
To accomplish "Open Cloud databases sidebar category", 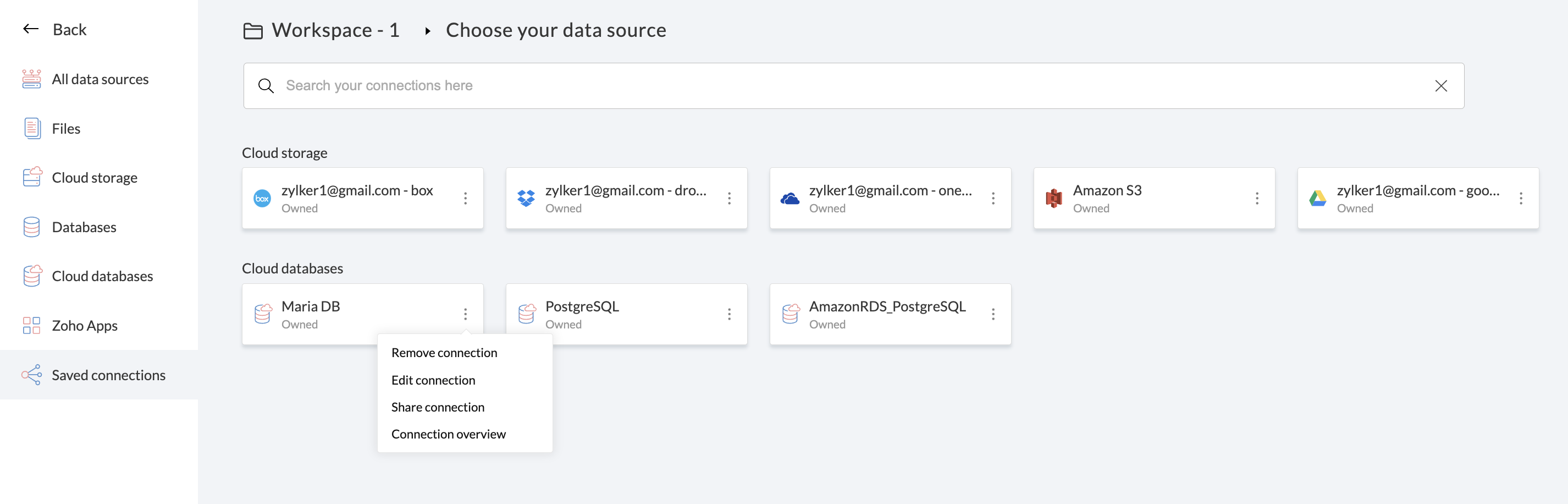I will click(x=102, y=276).
